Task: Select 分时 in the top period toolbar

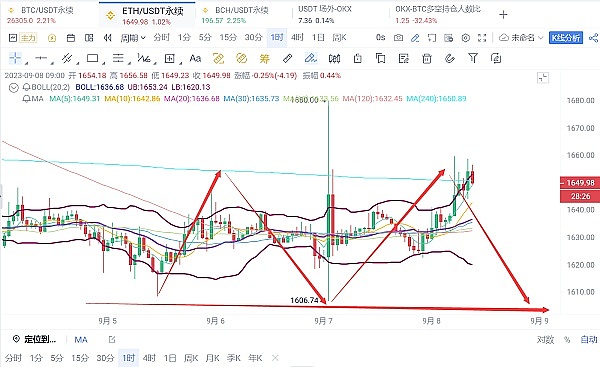Action: click(161, 38)
